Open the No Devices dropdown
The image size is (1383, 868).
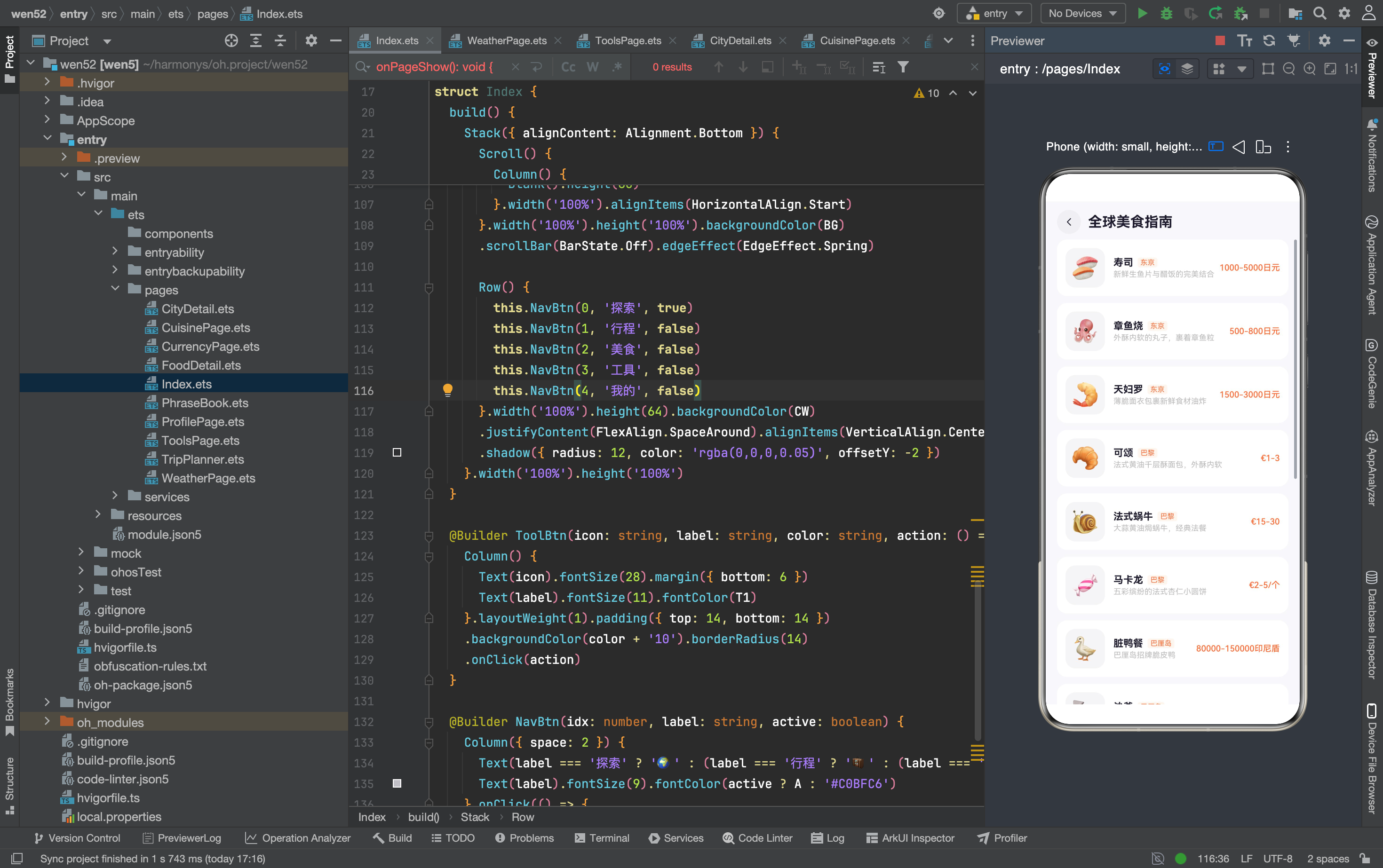click(x=1082, y=13)
